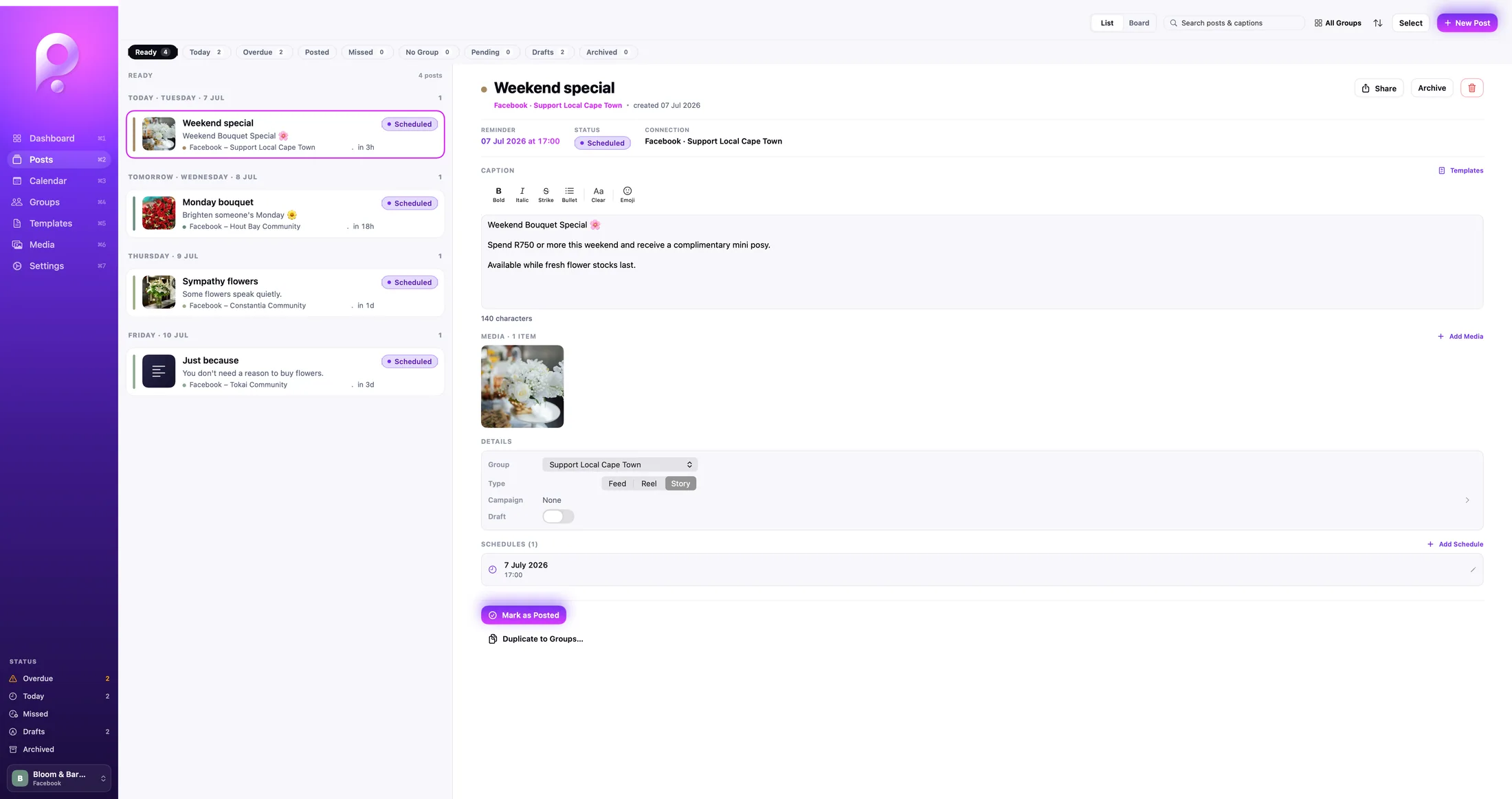Open the Support Local Cape Town group dropdown
This screenshot has height=799, width=1512.
coord(620,464)
